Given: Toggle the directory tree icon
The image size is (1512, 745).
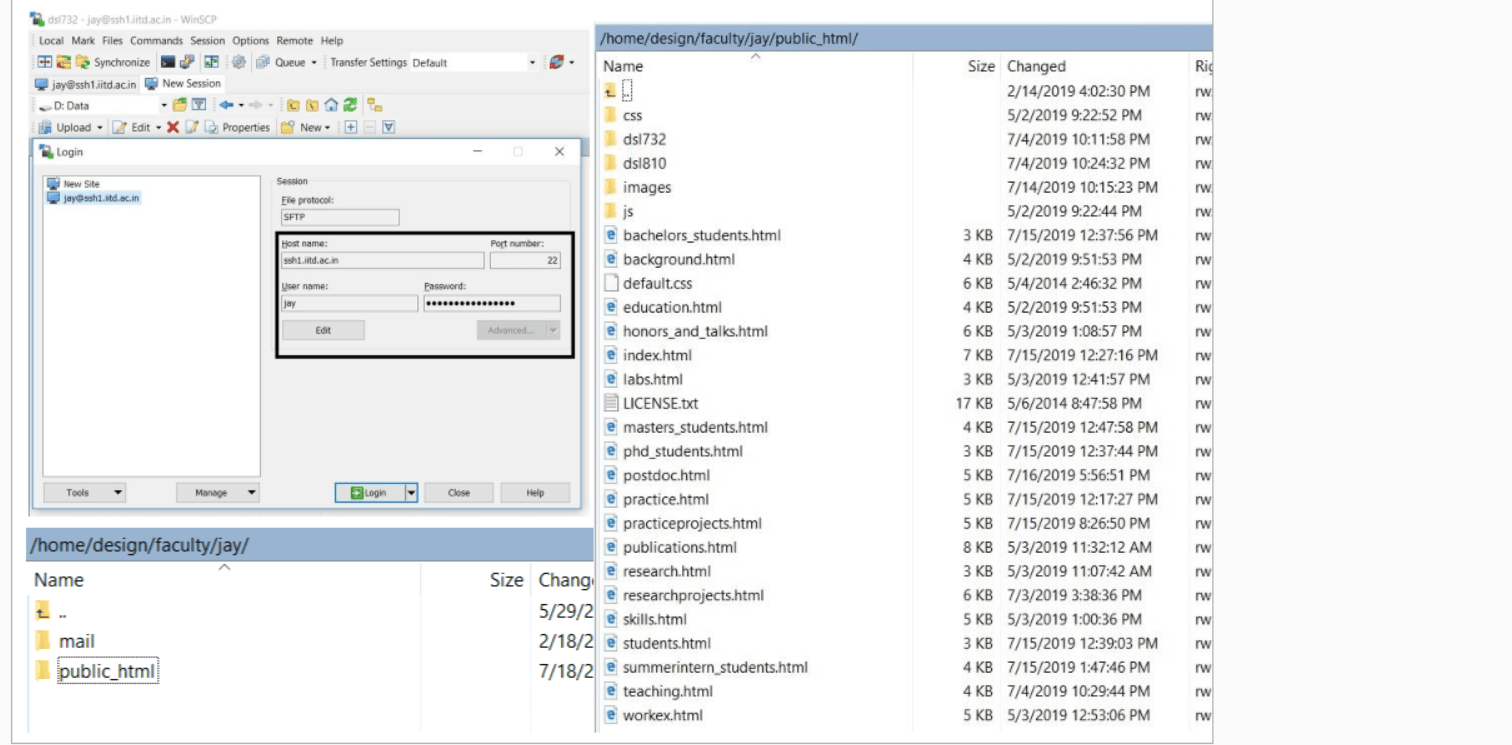Looking at the screenshot, I should [375, 105].
